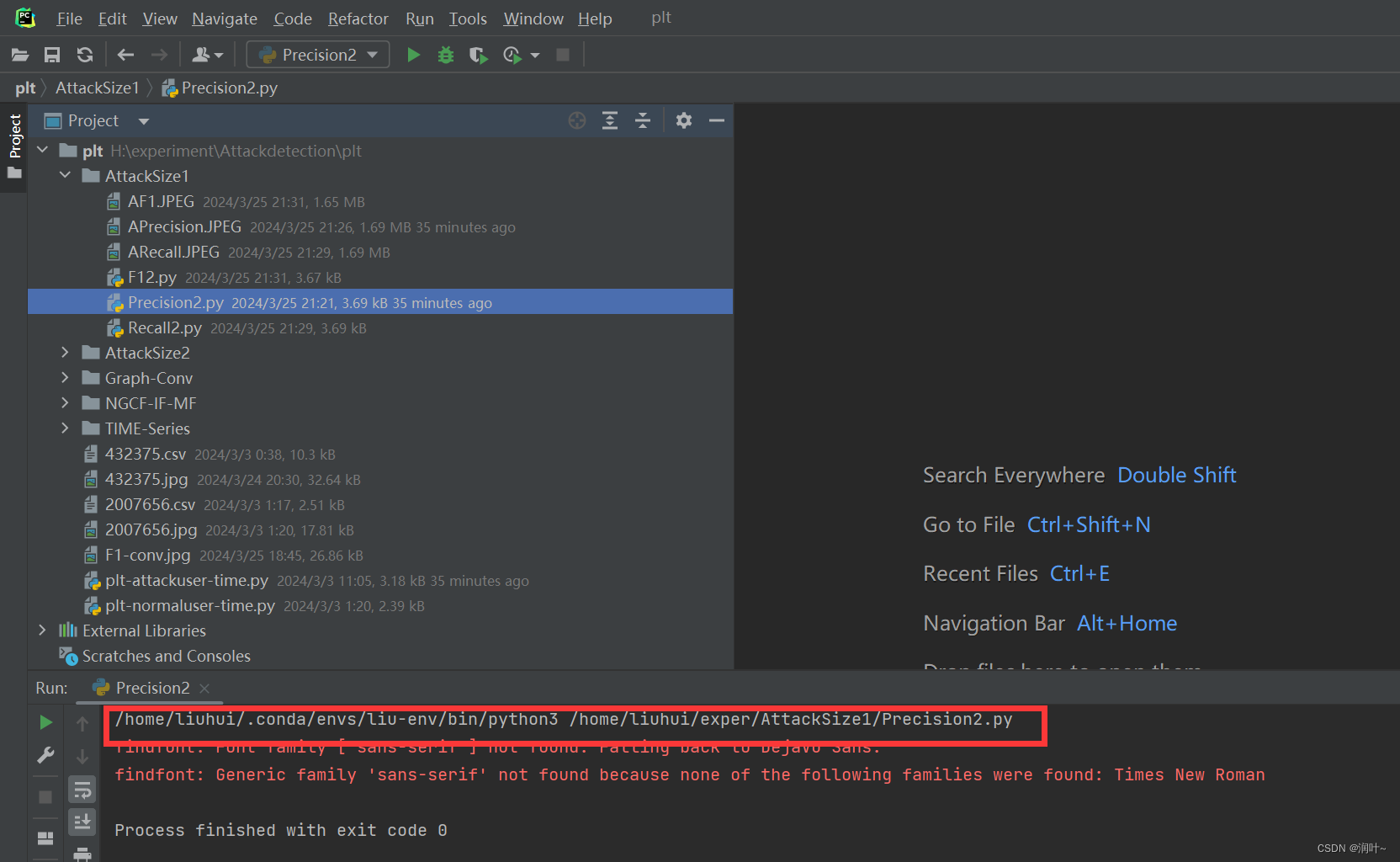The height and width of the screenshot is (862, 1400).
Task: Rerun Precision2 from the Run panel play icon
Action: click(45, 721)
